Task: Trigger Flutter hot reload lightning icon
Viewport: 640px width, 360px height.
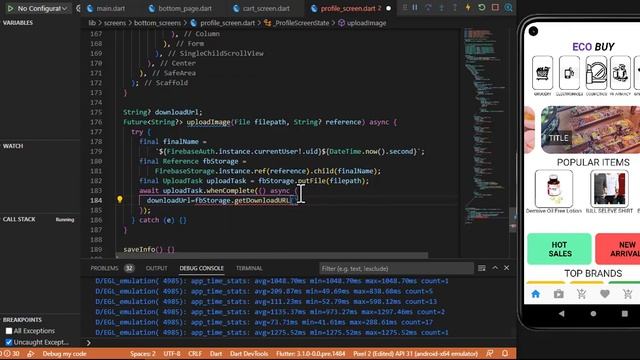Action: (x=468, y=7)
